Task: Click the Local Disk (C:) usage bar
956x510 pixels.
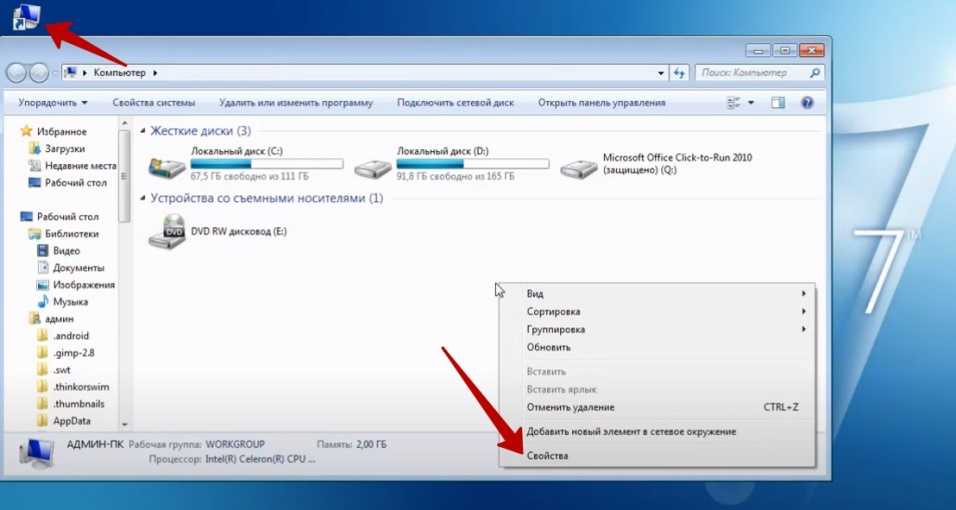Action: [x=267, y=163]
